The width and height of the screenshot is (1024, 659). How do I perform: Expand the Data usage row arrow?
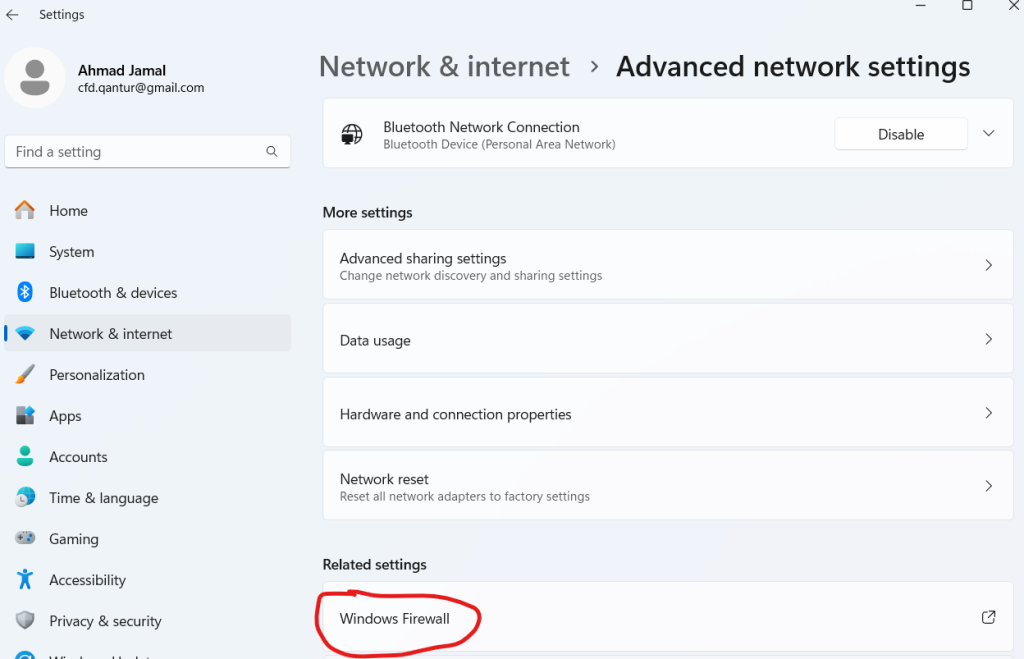tap(988, 340)
